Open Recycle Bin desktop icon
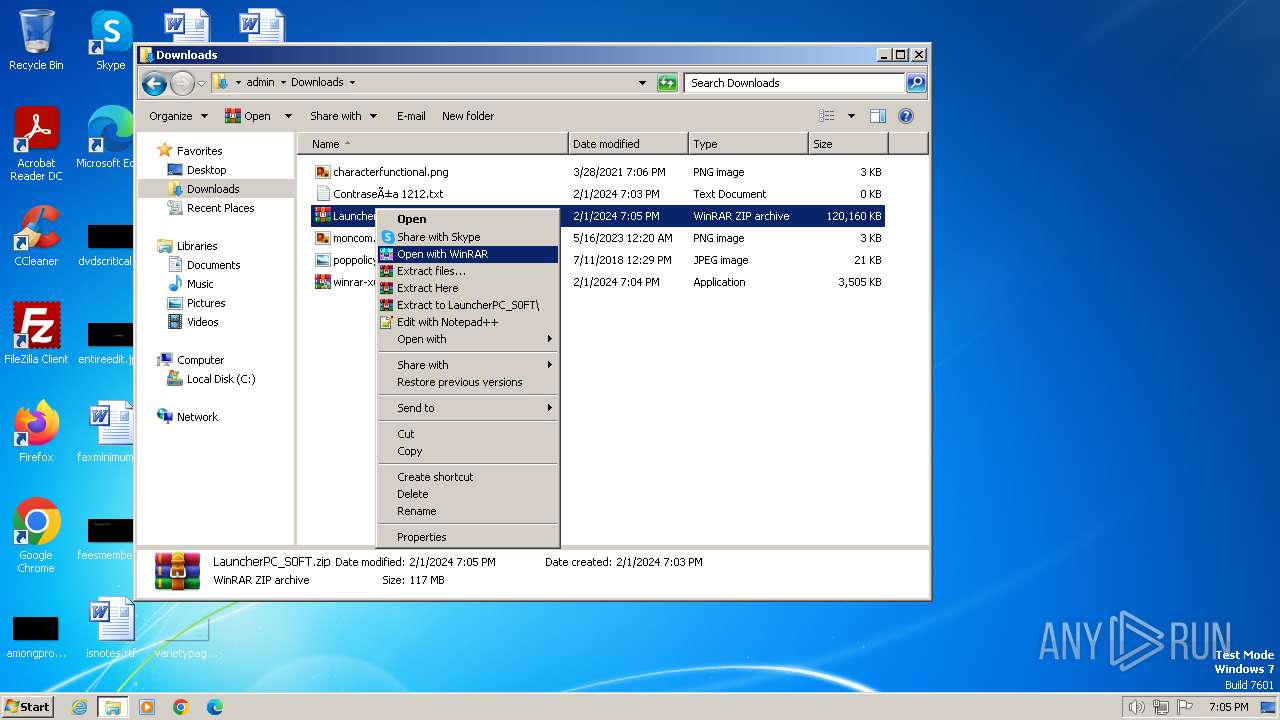The width and height of the screenshot is (1280, 720). (x=36, y=40)
